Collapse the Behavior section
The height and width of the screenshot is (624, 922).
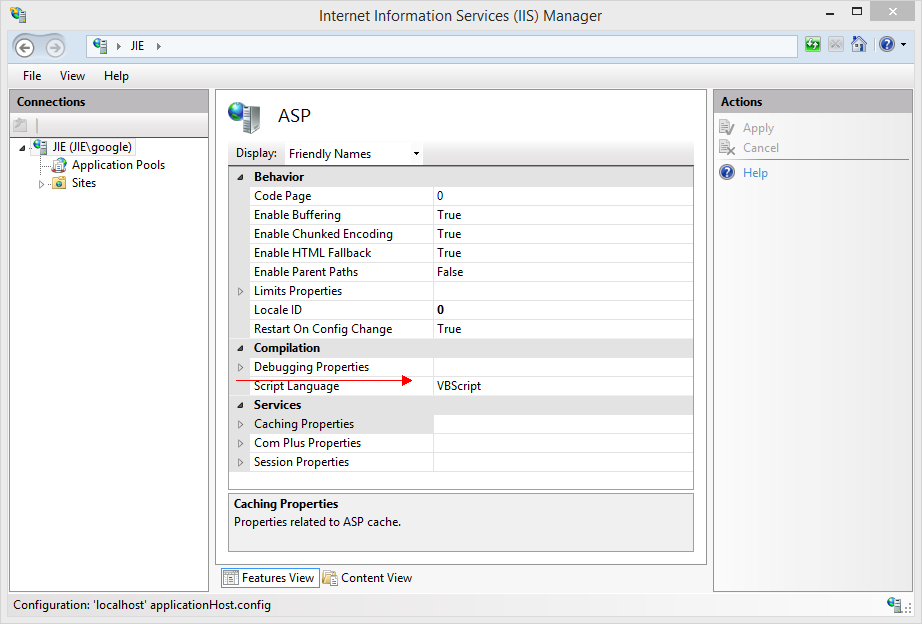pyautogui.click(x=241, y=178)
